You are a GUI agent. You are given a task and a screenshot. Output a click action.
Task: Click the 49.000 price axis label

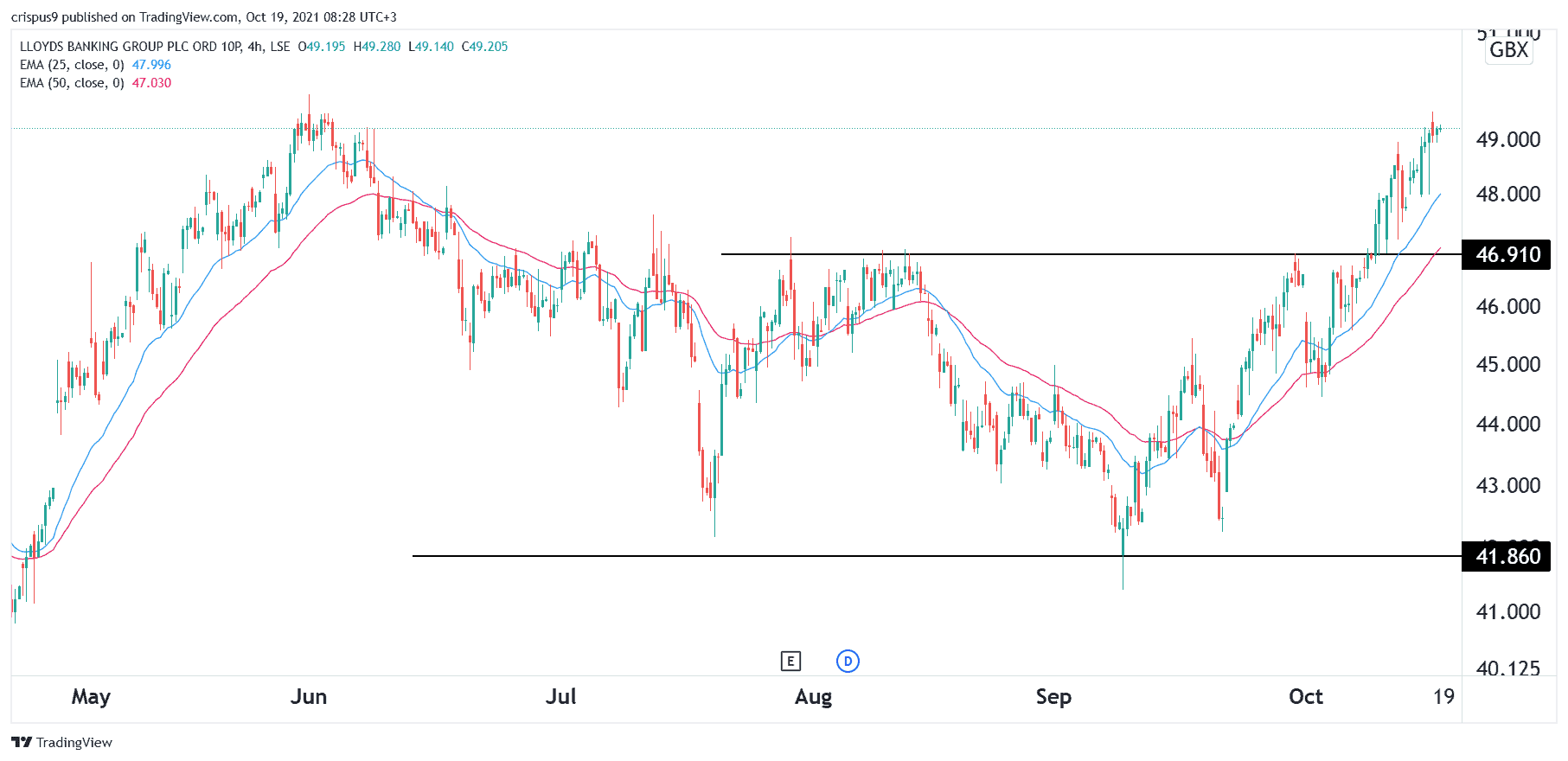(1507, 140)
